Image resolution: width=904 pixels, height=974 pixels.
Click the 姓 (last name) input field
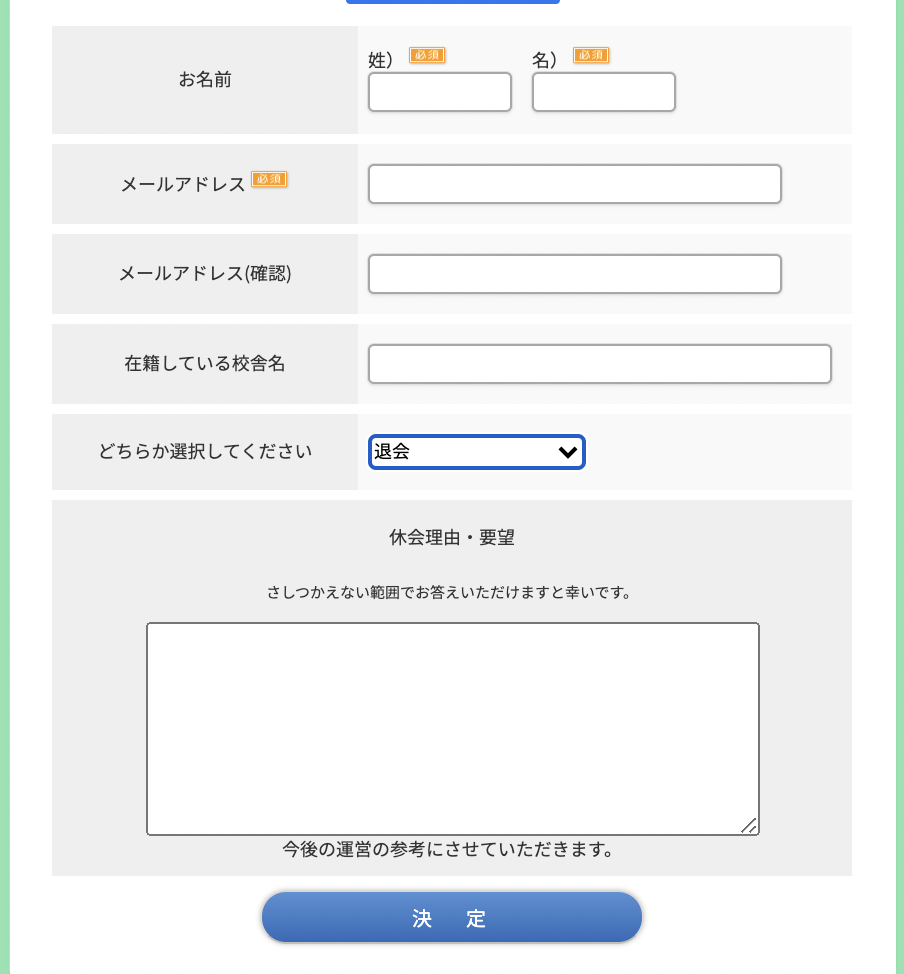coord(440,92)
